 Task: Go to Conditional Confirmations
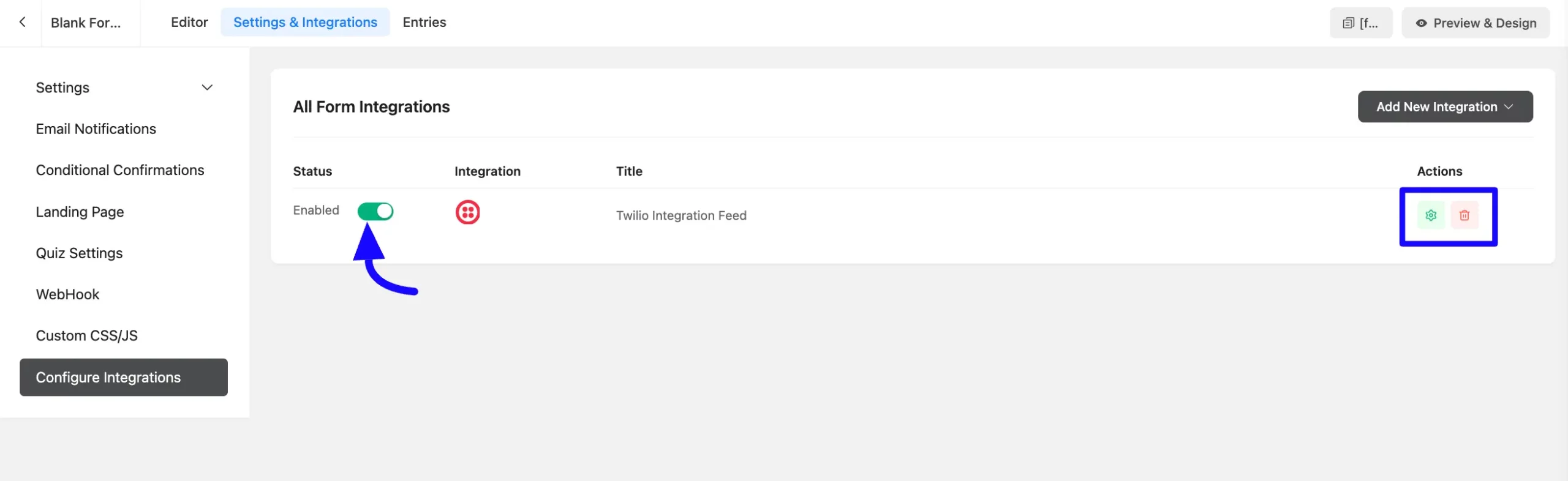point(120,170)
